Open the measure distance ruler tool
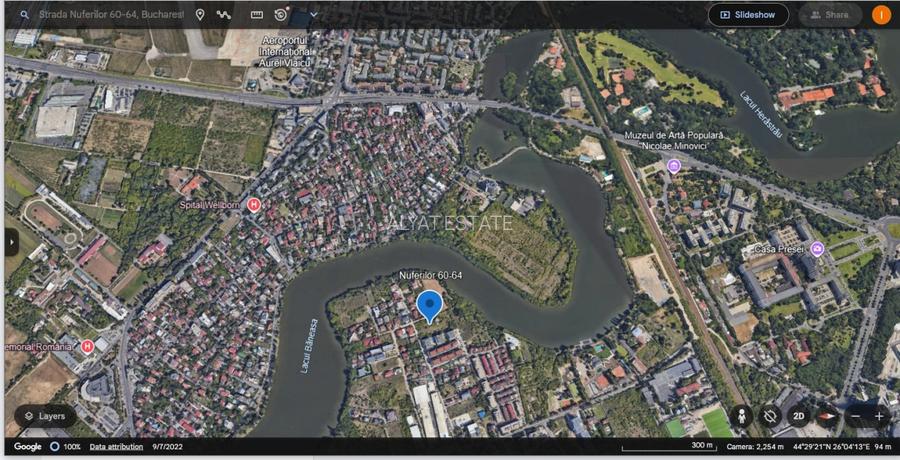Screen dimensions: 900x460 click(x=257, y=15)
